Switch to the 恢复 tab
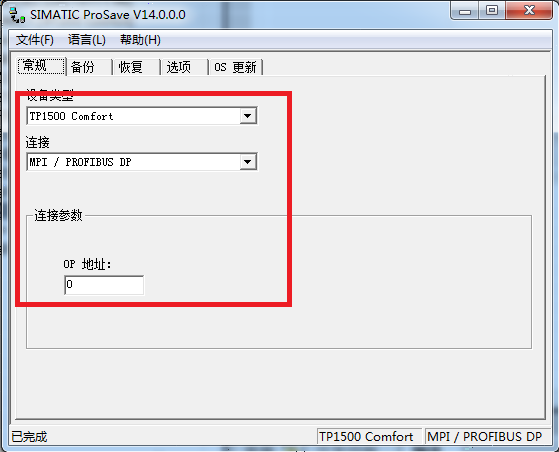Viewport: 559px width, 452px height. tap(137, 67)
